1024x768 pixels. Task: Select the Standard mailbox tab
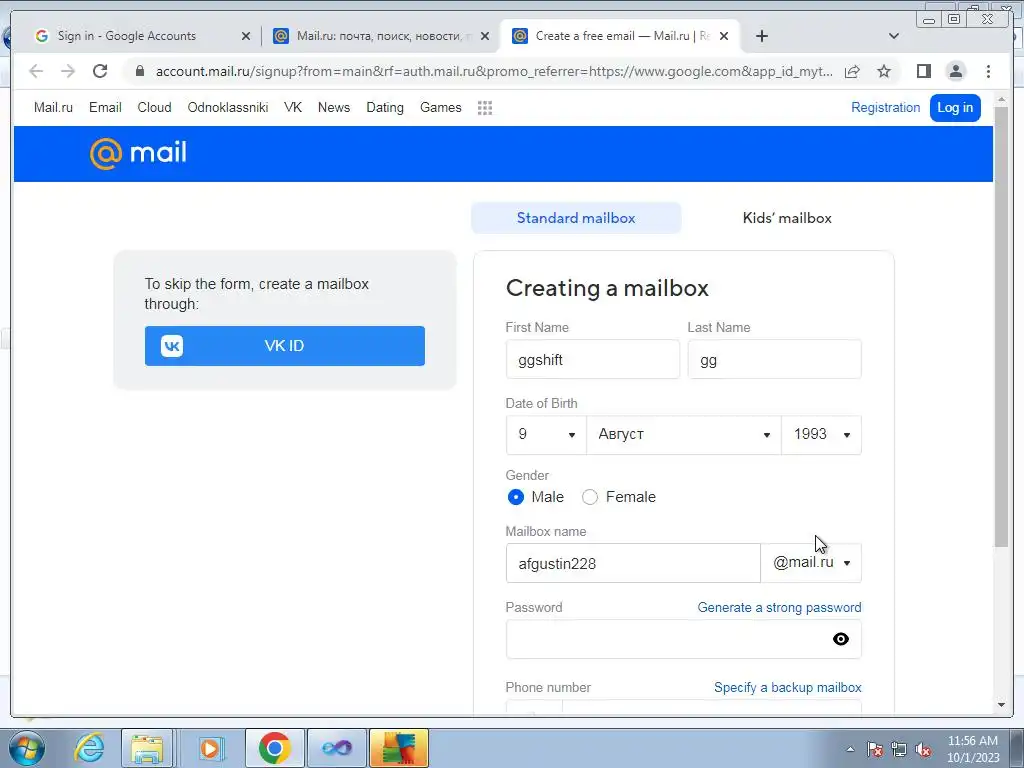coord(576,218)
